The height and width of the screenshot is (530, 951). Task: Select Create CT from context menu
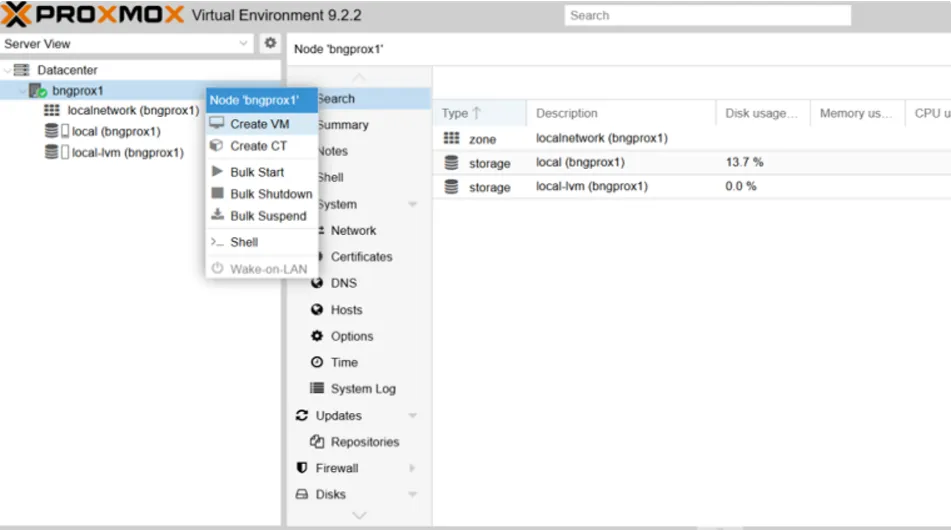[x=261, y=146]
